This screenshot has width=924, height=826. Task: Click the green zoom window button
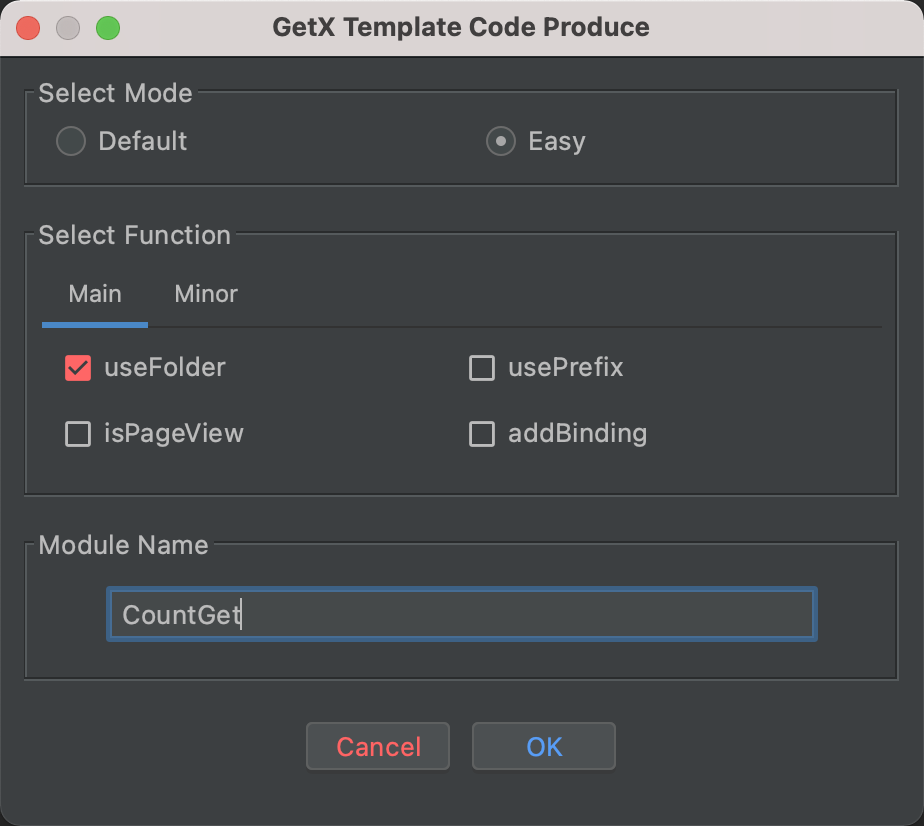[x=107, y=27]
